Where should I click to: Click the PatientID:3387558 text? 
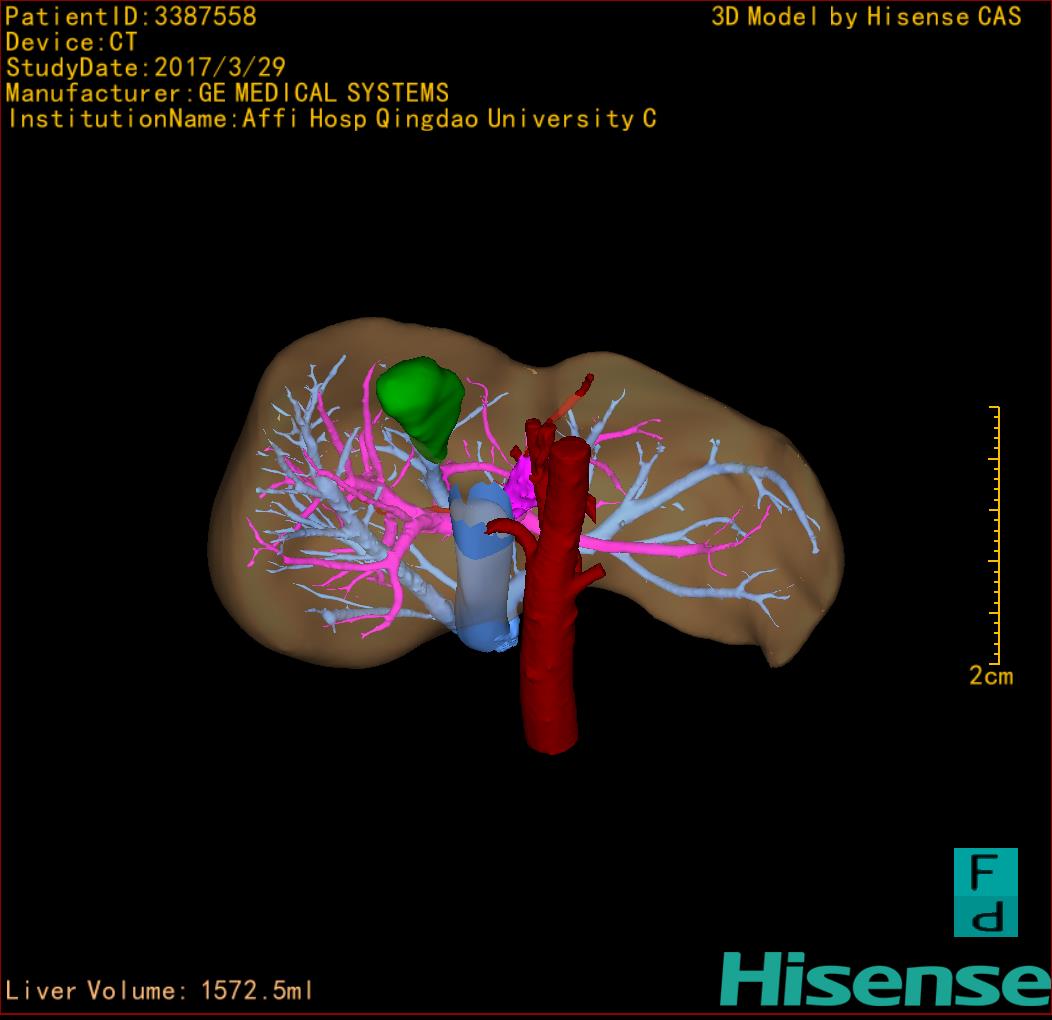[131, 17]
